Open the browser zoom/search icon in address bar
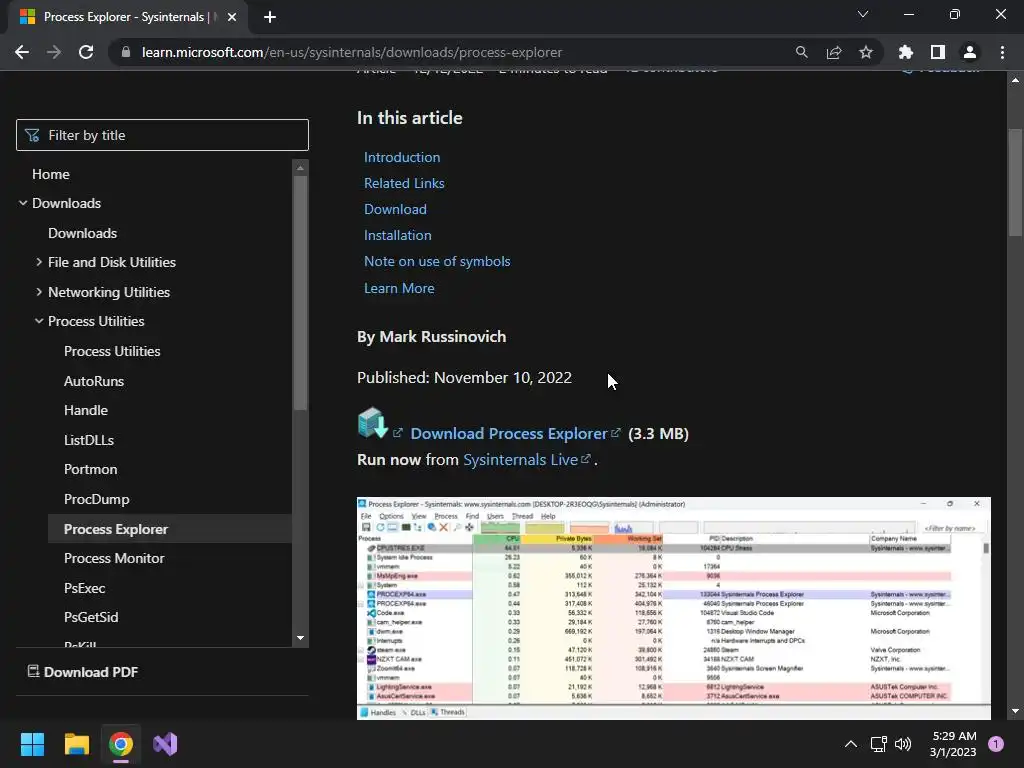This screenshot has height=768, width=1024. click(x=801, y=52)
